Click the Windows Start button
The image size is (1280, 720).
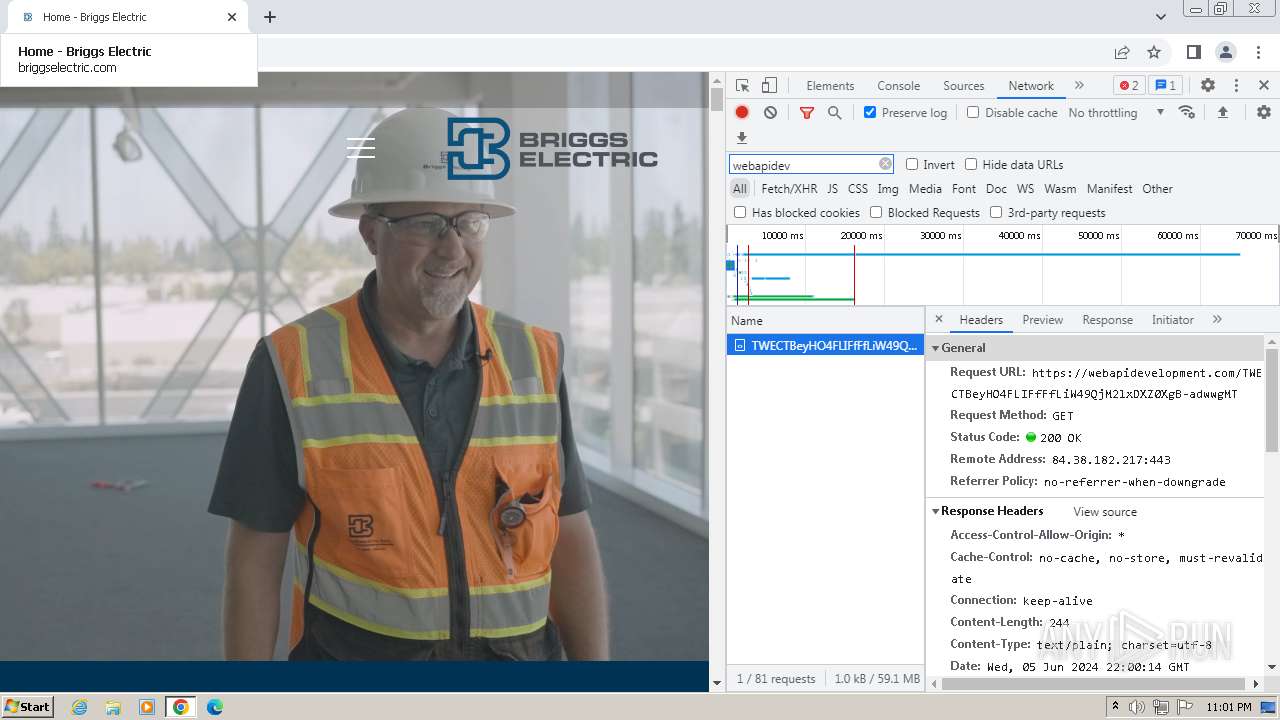(x=28, y=707)
